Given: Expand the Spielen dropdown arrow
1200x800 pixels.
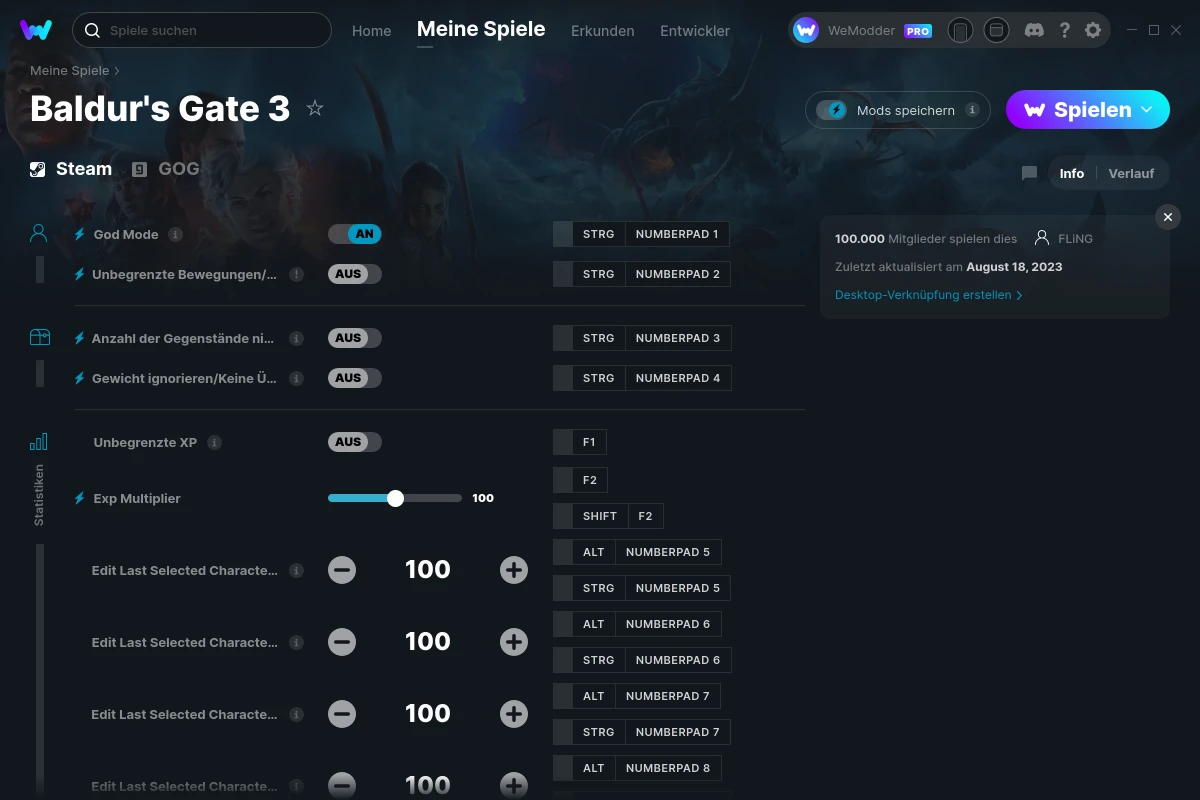Looking at the screenshot, I should pos(1147,109).
